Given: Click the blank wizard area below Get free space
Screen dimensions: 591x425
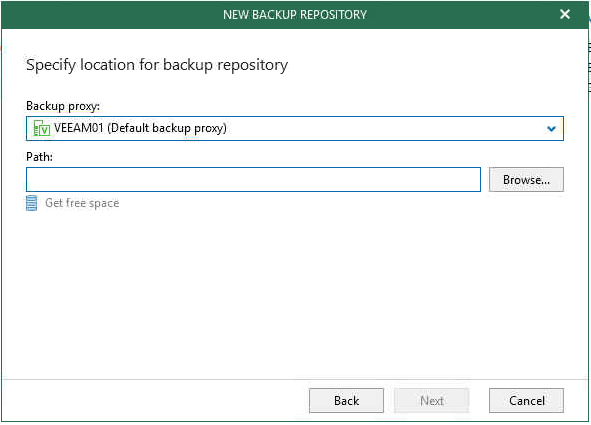Looking at the screenshot, I should [x=295, y=294].
